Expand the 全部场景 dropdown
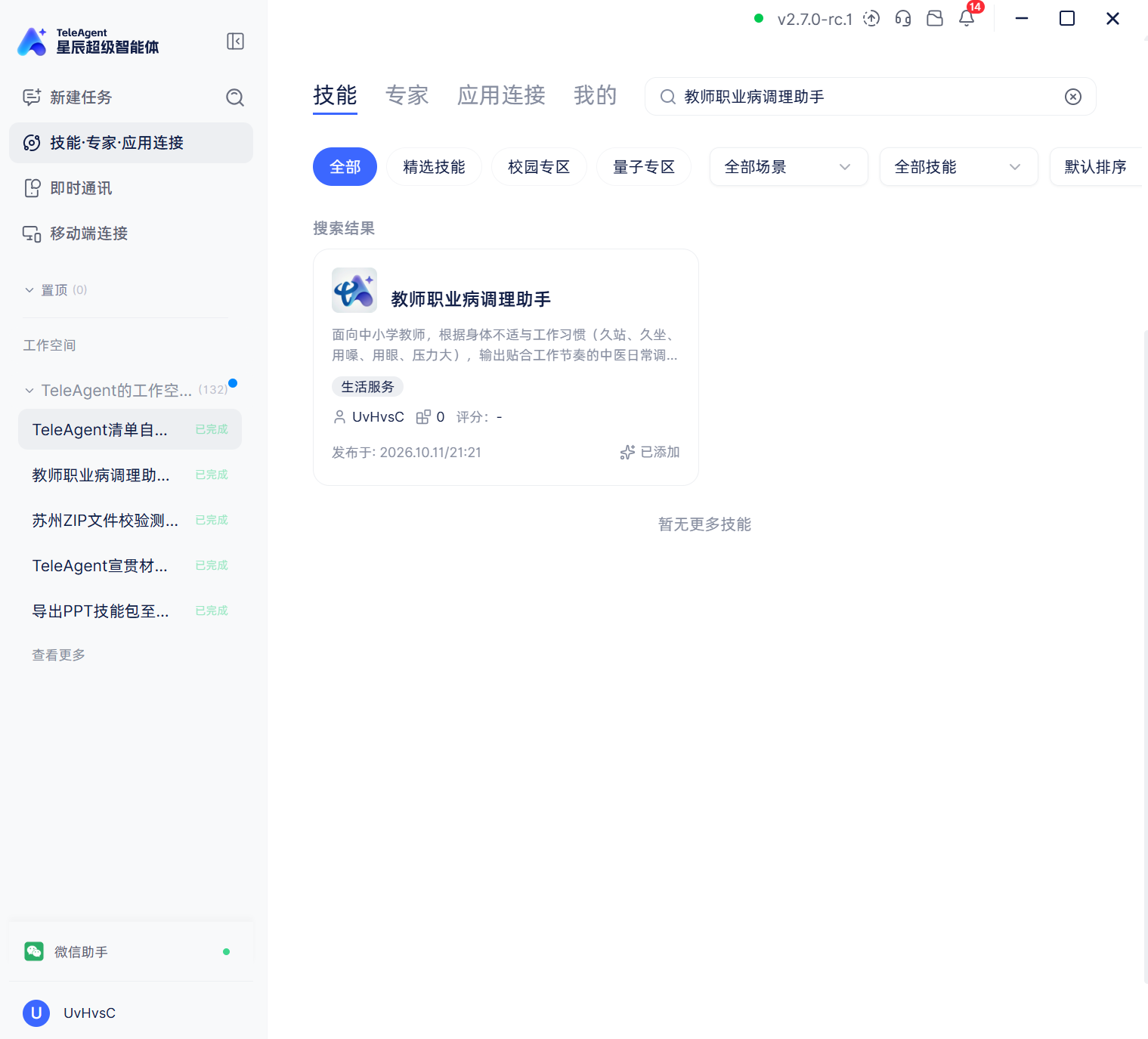Screen dimensions: 1148x1039 pyautogui.click(x=789, y=167)
